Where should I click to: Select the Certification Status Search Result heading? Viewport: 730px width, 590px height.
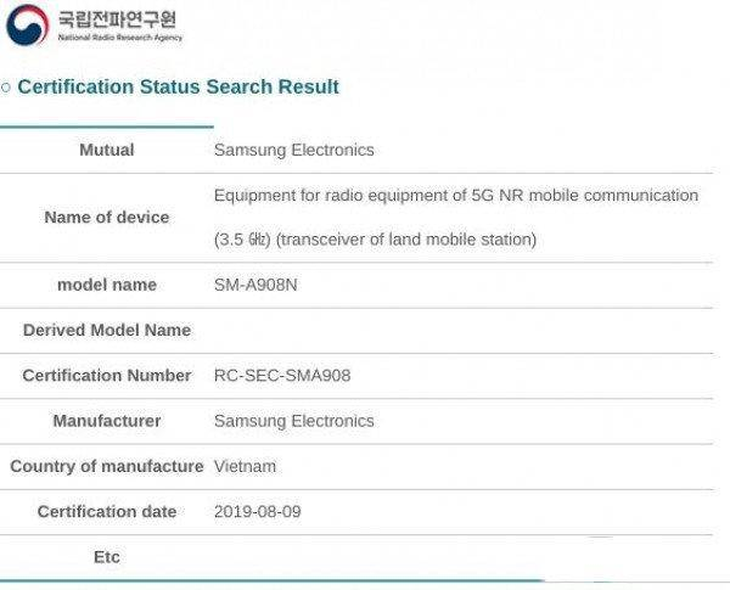(178, 87)
